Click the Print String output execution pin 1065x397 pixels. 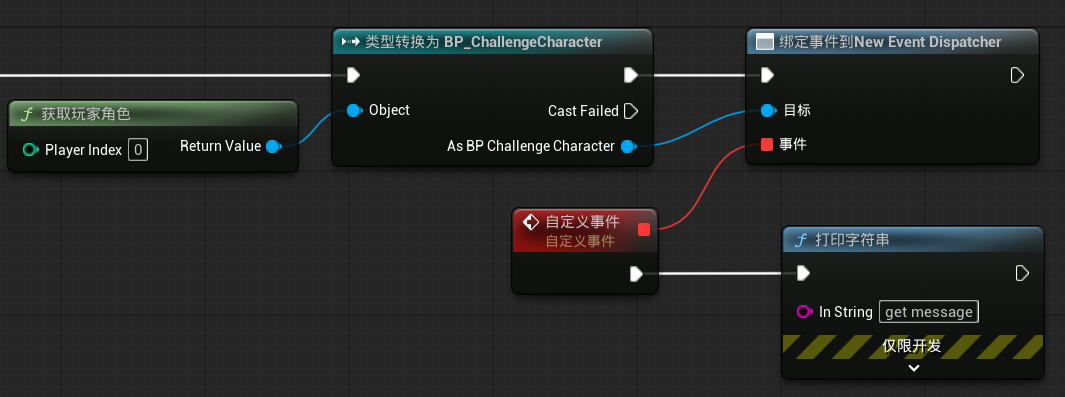tap(1022, 273)
